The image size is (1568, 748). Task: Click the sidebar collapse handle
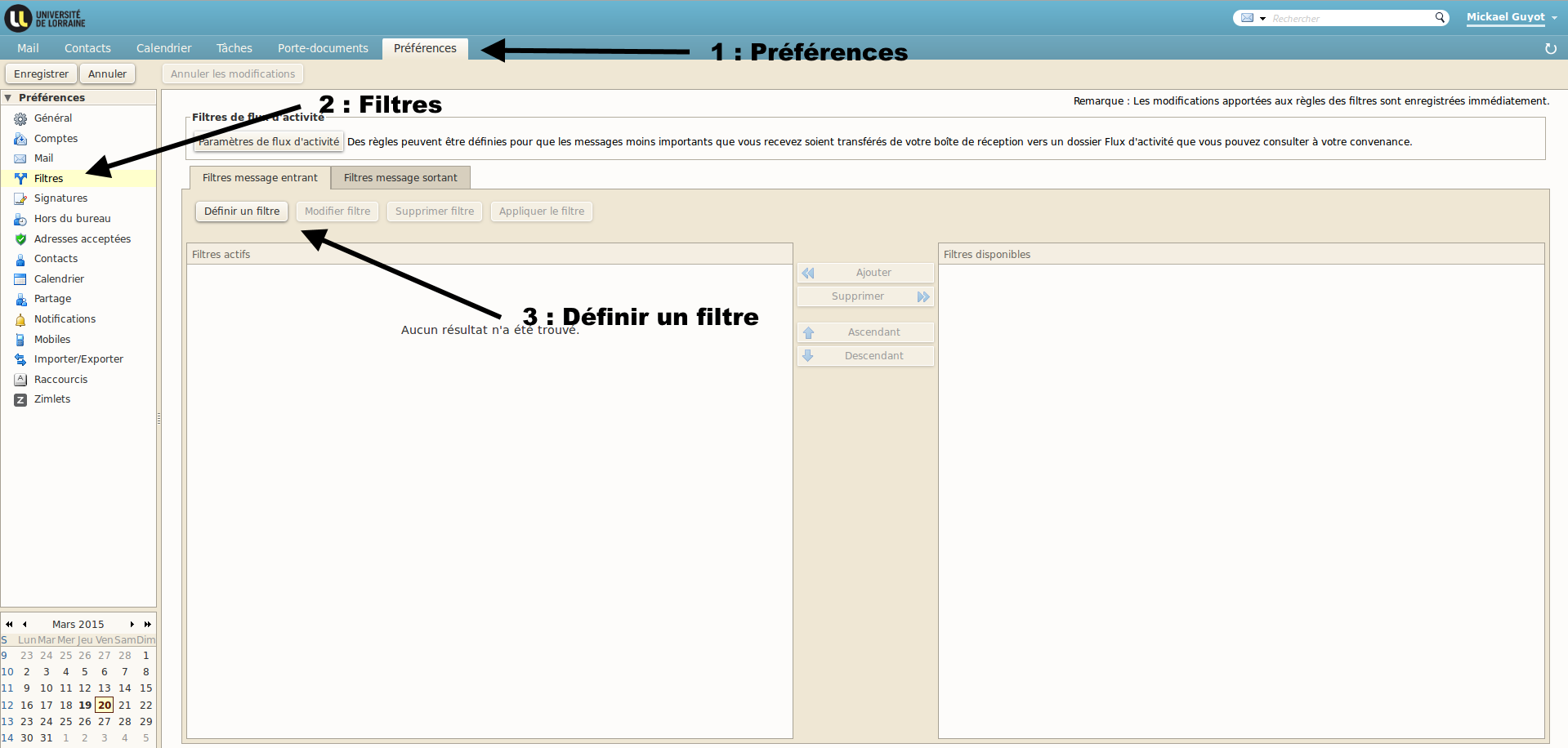pyautogui.click(x=159, y=418)
